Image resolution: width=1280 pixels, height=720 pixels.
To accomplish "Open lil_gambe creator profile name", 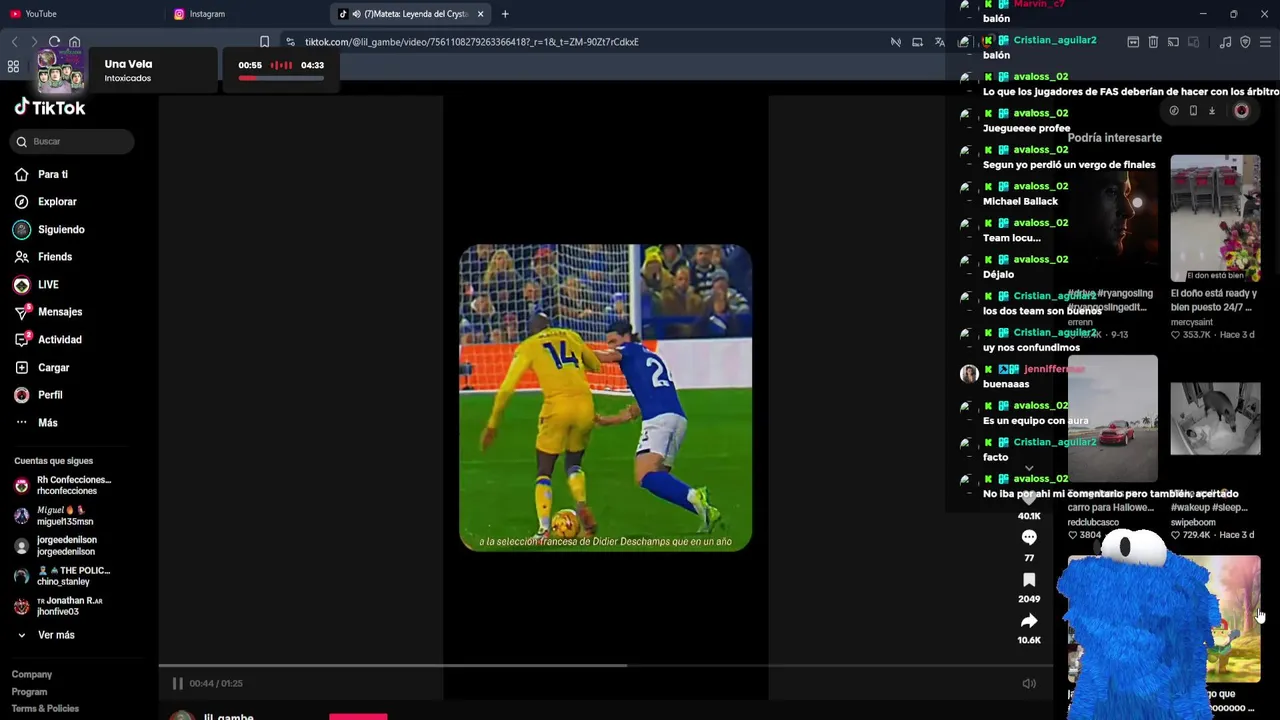I will coord(229,716).
